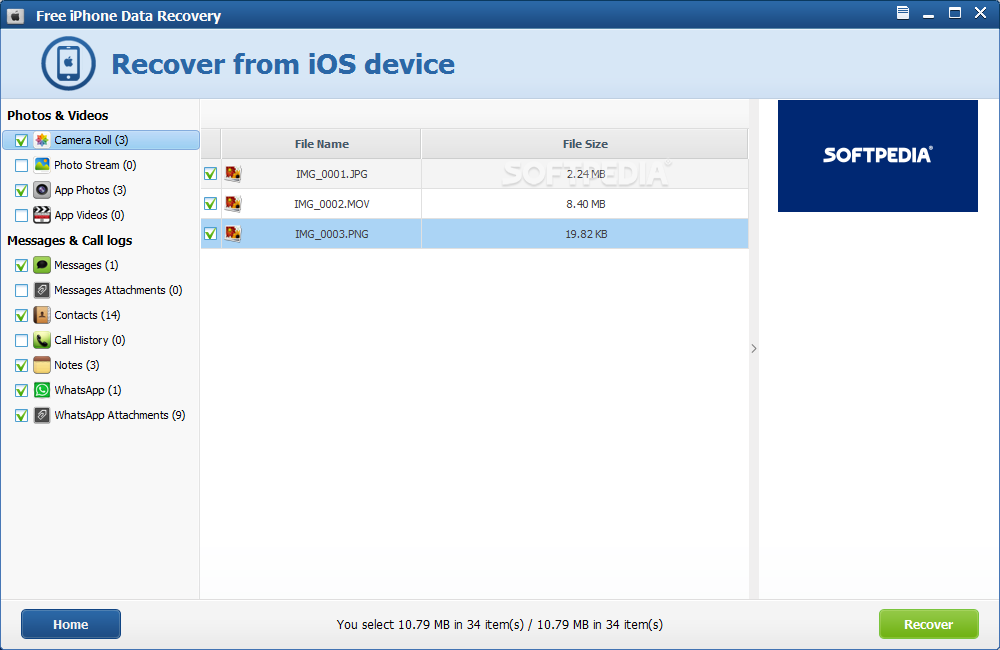
Task: Select the IMG_0002.MOV file name
Action: (x=332, y=204)
